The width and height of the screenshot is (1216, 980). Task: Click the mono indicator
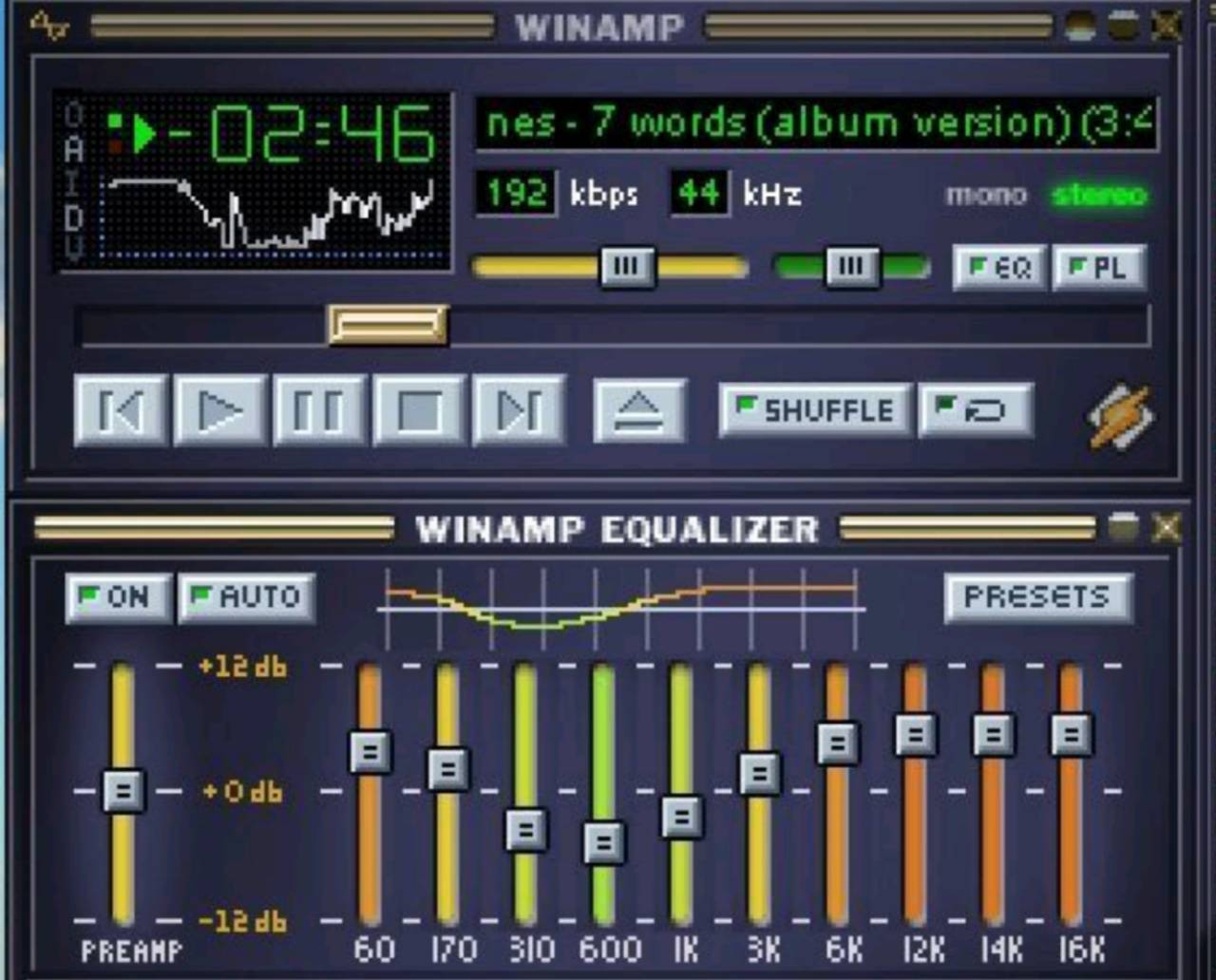pyautogui.click(x=986, y=195)
